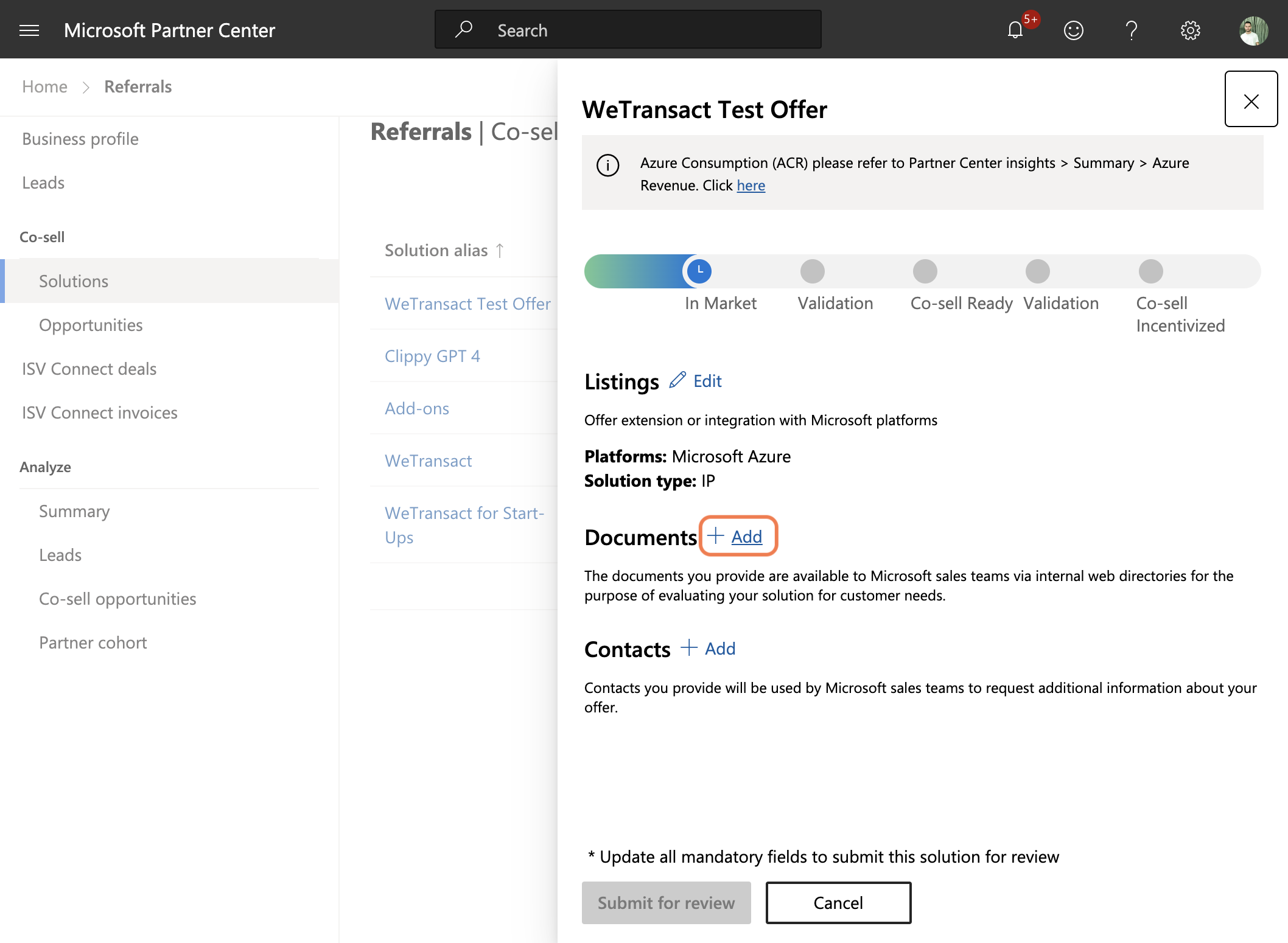This screenshot has height=943, width=1288.
Task: Open the Add-ons solution
Action: coord(417,408)
